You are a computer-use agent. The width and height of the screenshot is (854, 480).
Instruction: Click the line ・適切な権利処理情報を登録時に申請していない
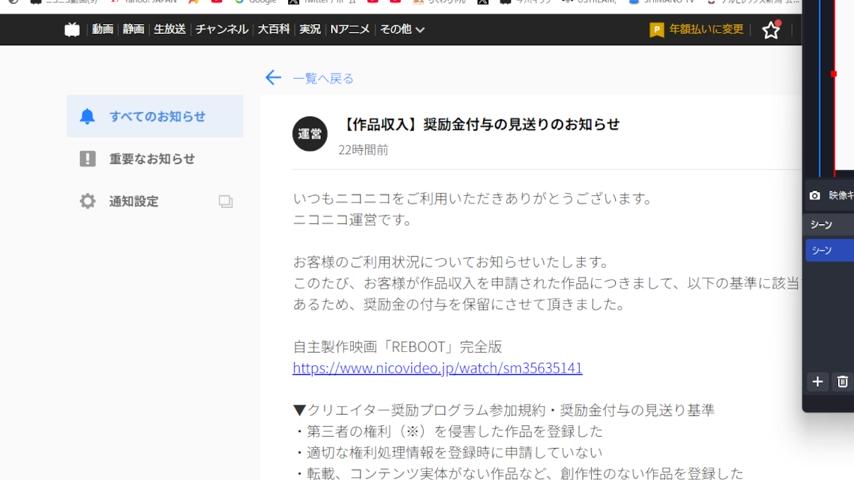pyautogui.click(x=448, y=452)
